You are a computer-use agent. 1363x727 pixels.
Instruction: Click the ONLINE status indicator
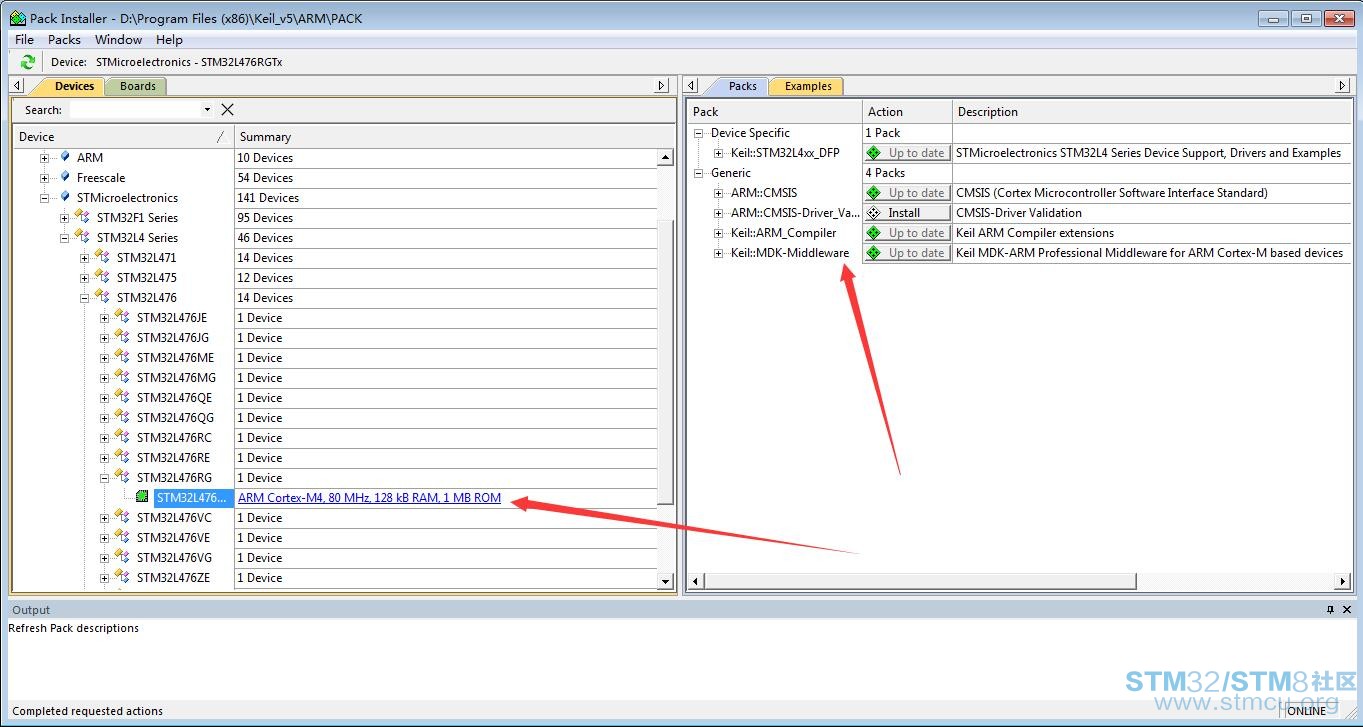[1306, 711]
